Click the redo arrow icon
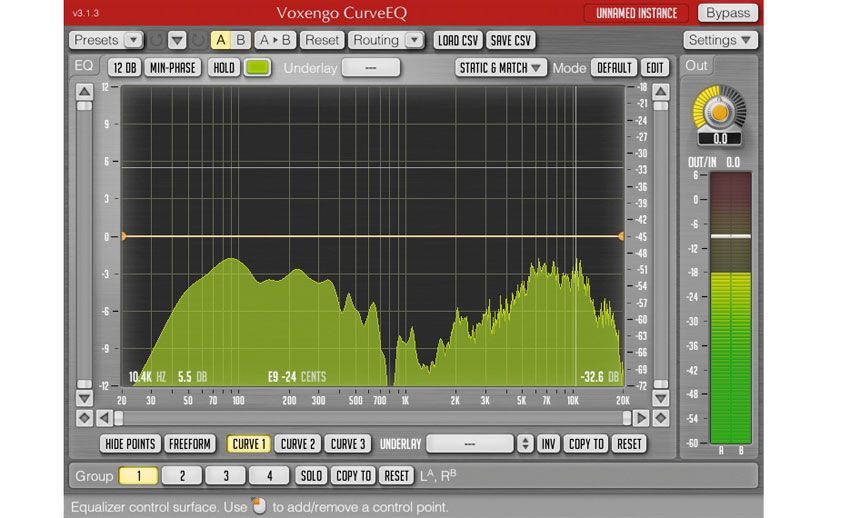This screenshot has height=518, width=850. click(198, 40)
